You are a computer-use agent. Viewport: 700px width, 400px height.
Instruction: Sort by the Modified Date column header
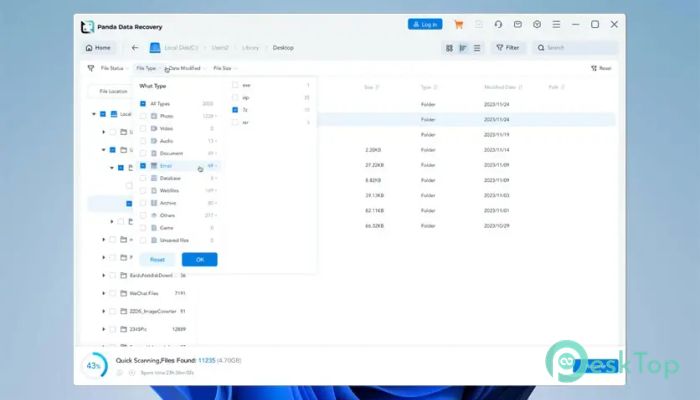click(x=503, y=87)
